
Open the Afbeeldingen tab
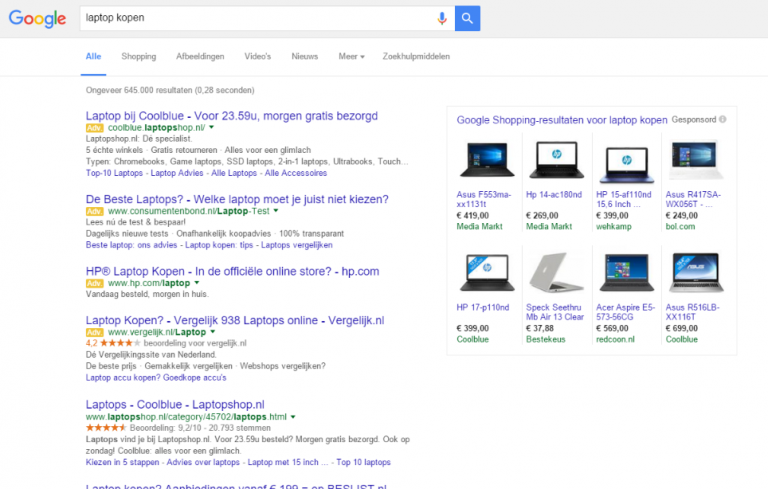pos(200,56)
